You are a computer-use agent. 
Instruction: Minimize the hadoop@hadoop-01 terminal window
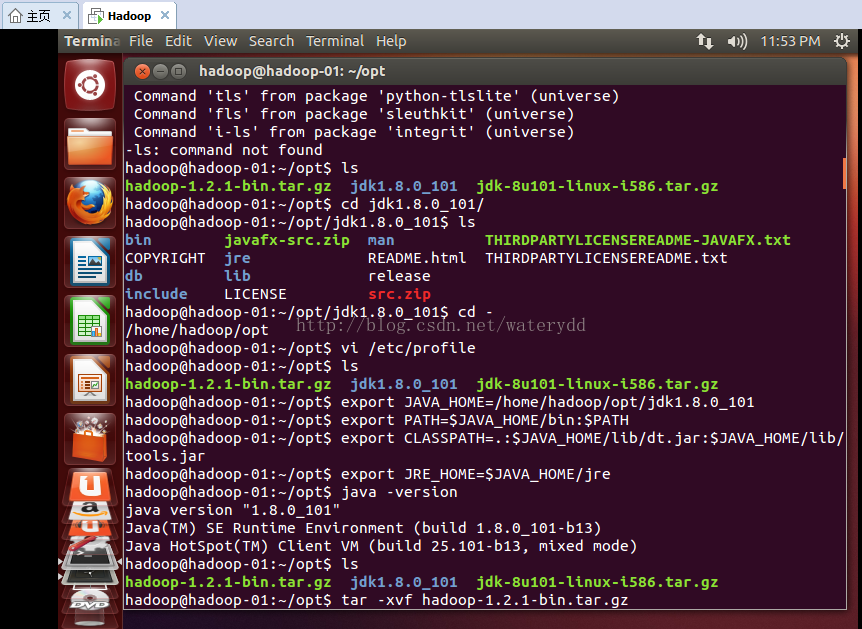(160, 71)
